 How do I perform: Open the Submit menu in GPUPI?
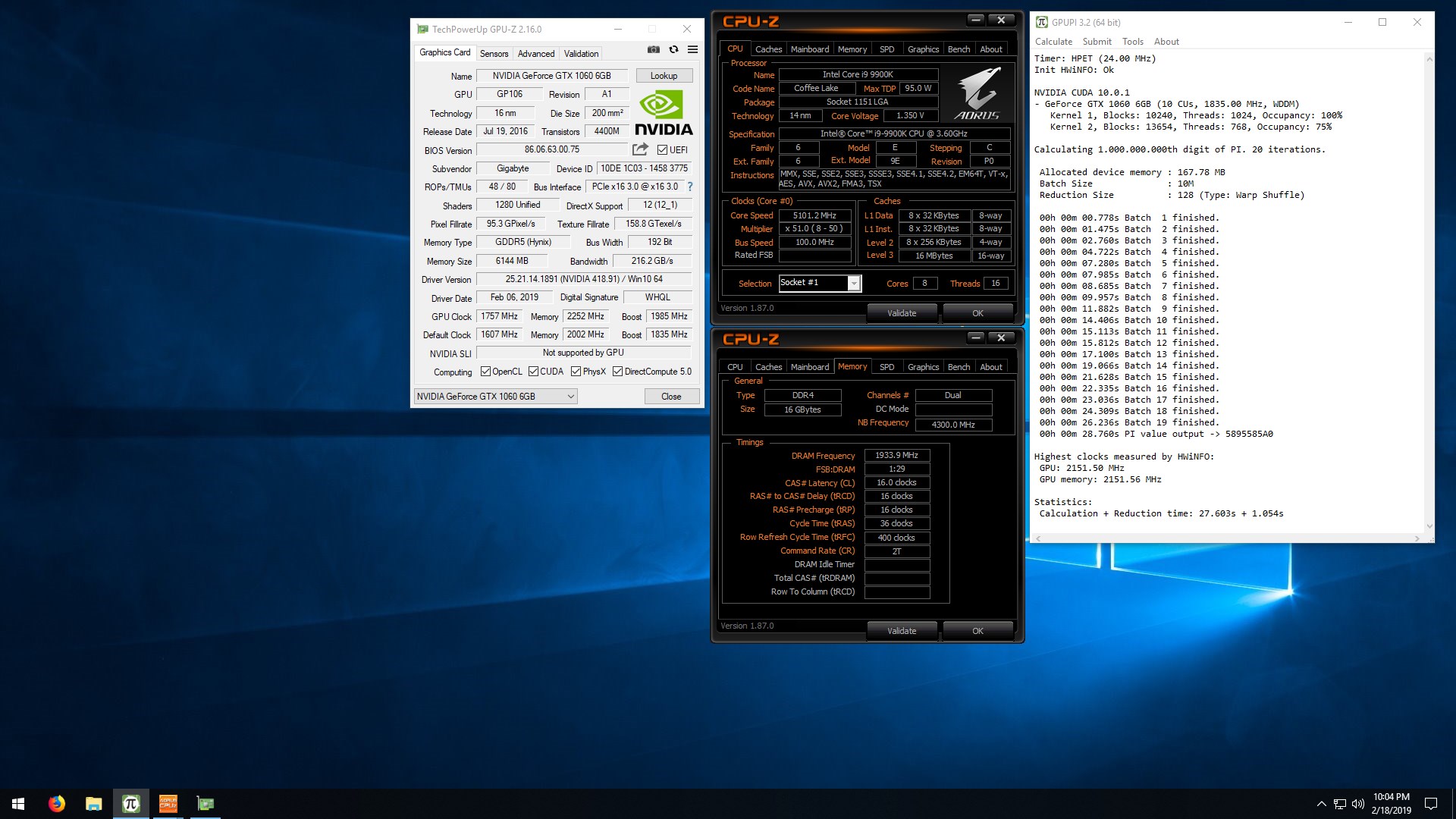[x=1097, y=42]
